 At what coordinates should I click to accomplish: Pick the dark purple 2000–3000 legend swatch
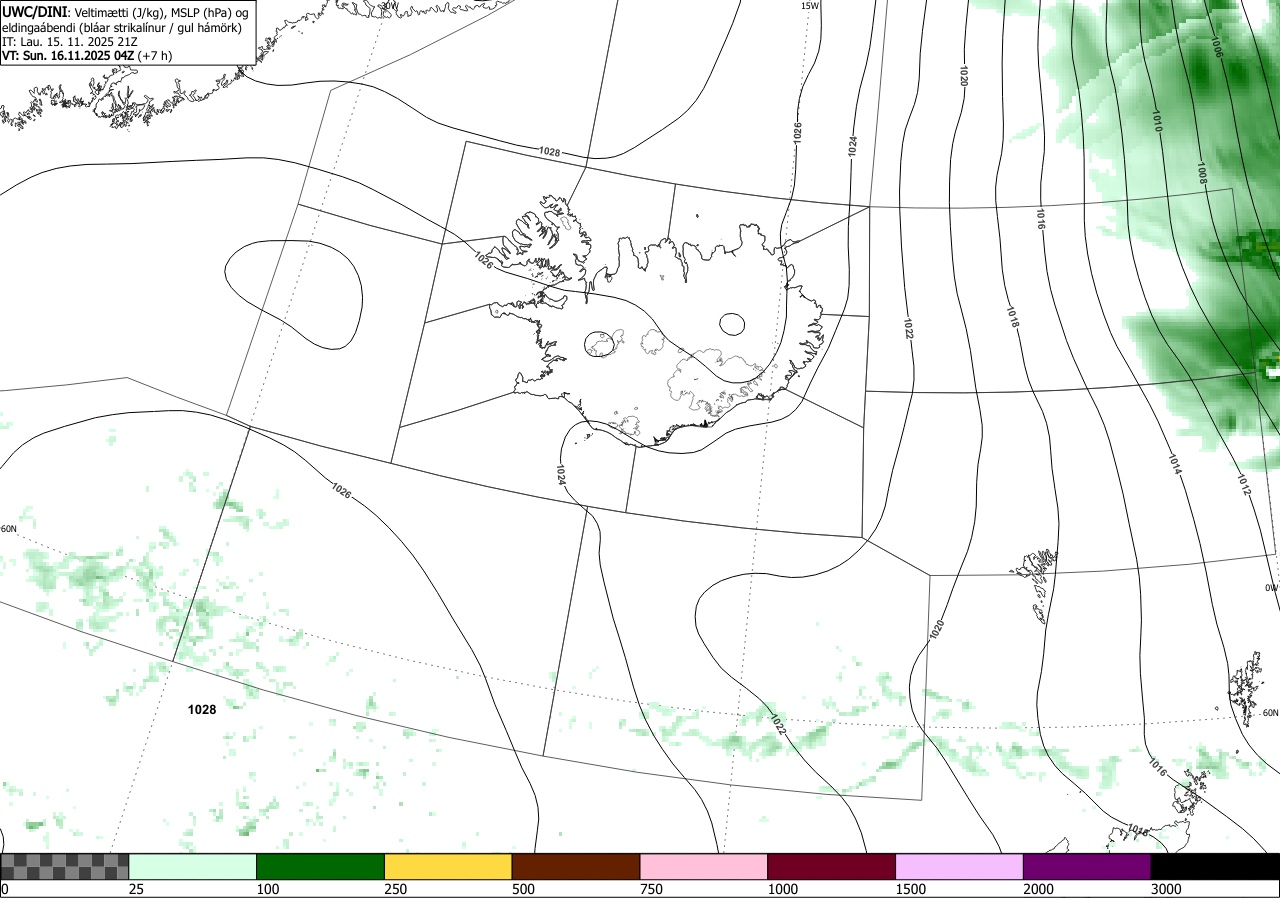1087,866
